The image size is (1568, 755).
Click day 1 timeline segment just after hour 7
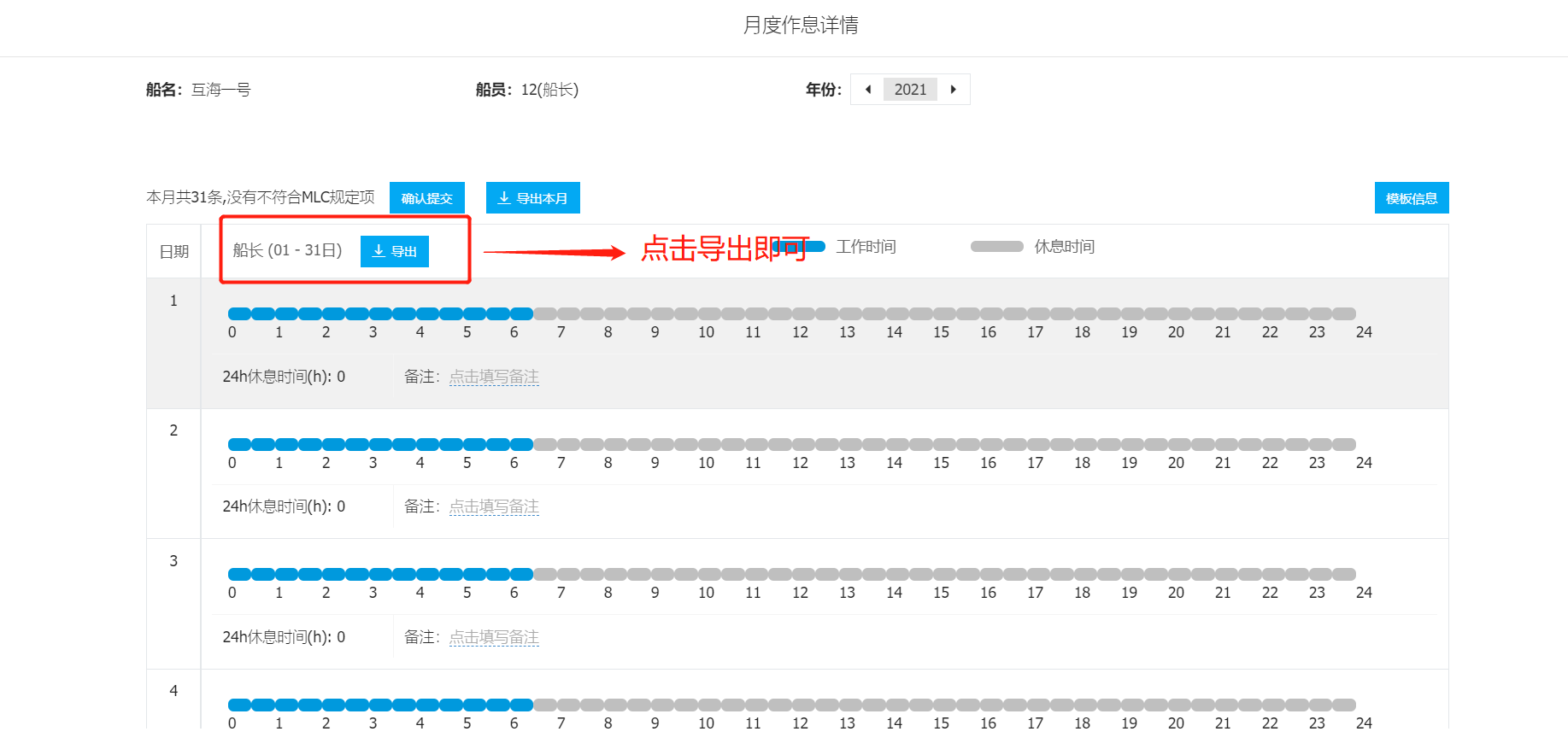pos(568,314)
